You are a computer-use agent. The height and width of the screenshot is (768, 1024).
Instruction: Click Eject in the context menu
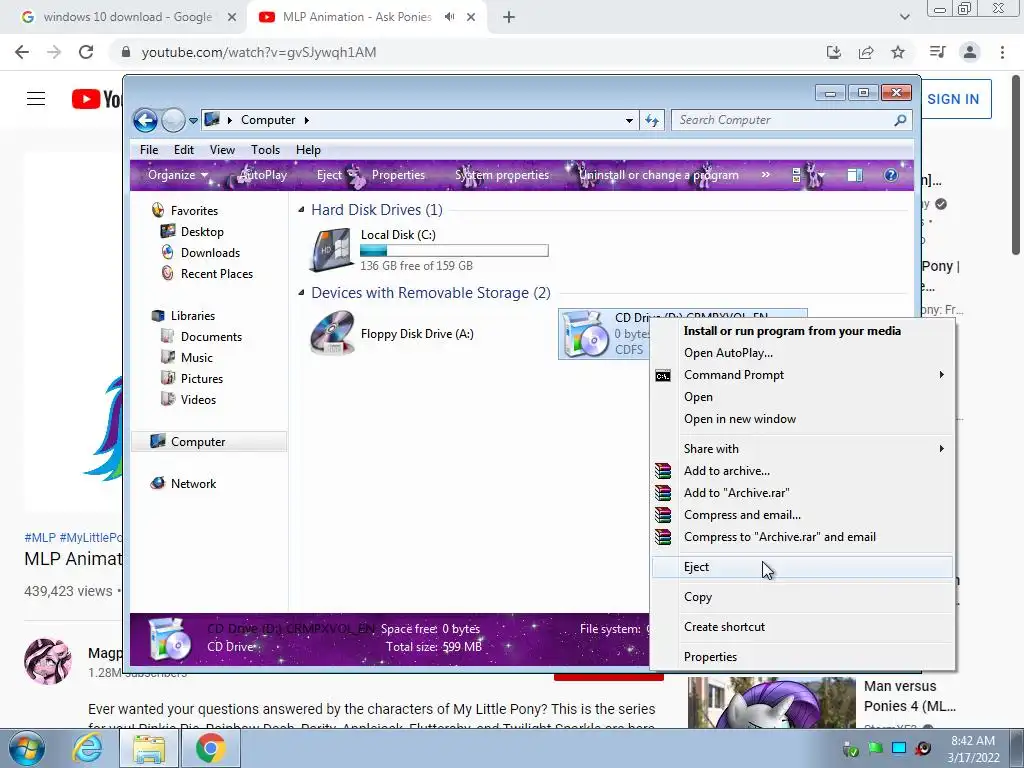click(803, 567)
